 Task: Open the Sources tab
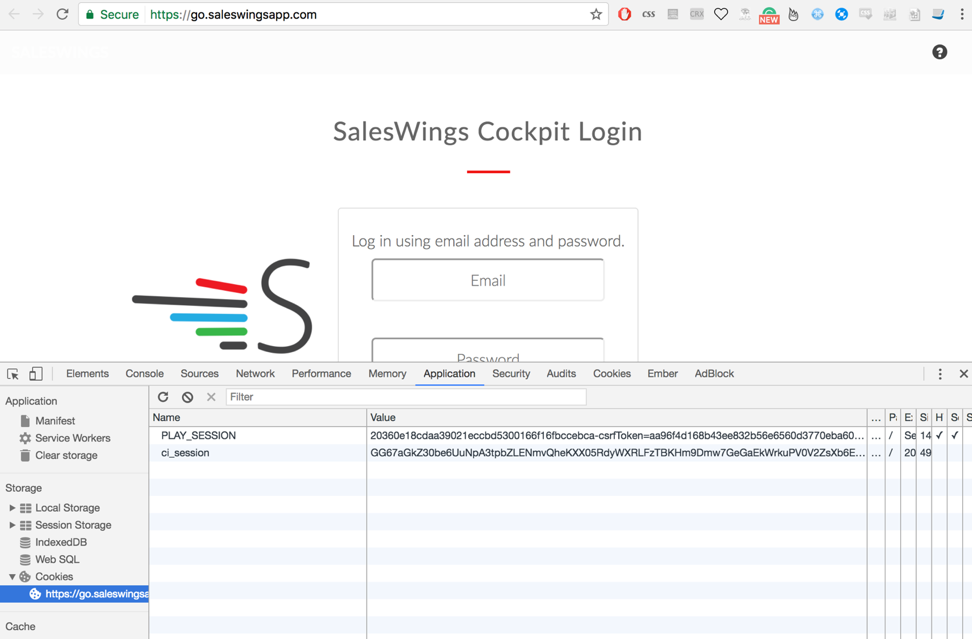pos(200,374)
